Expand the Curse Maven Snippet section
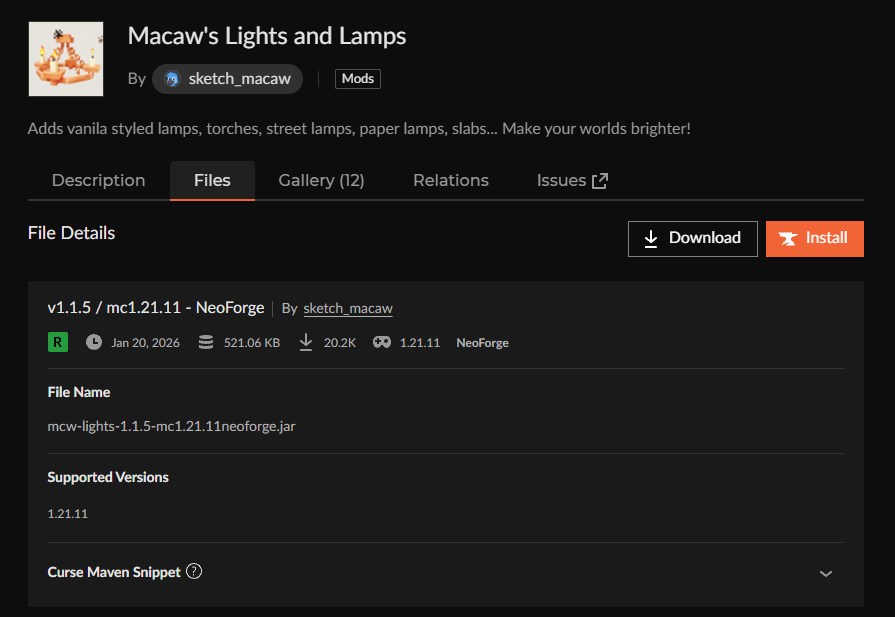 coord(826,573)
